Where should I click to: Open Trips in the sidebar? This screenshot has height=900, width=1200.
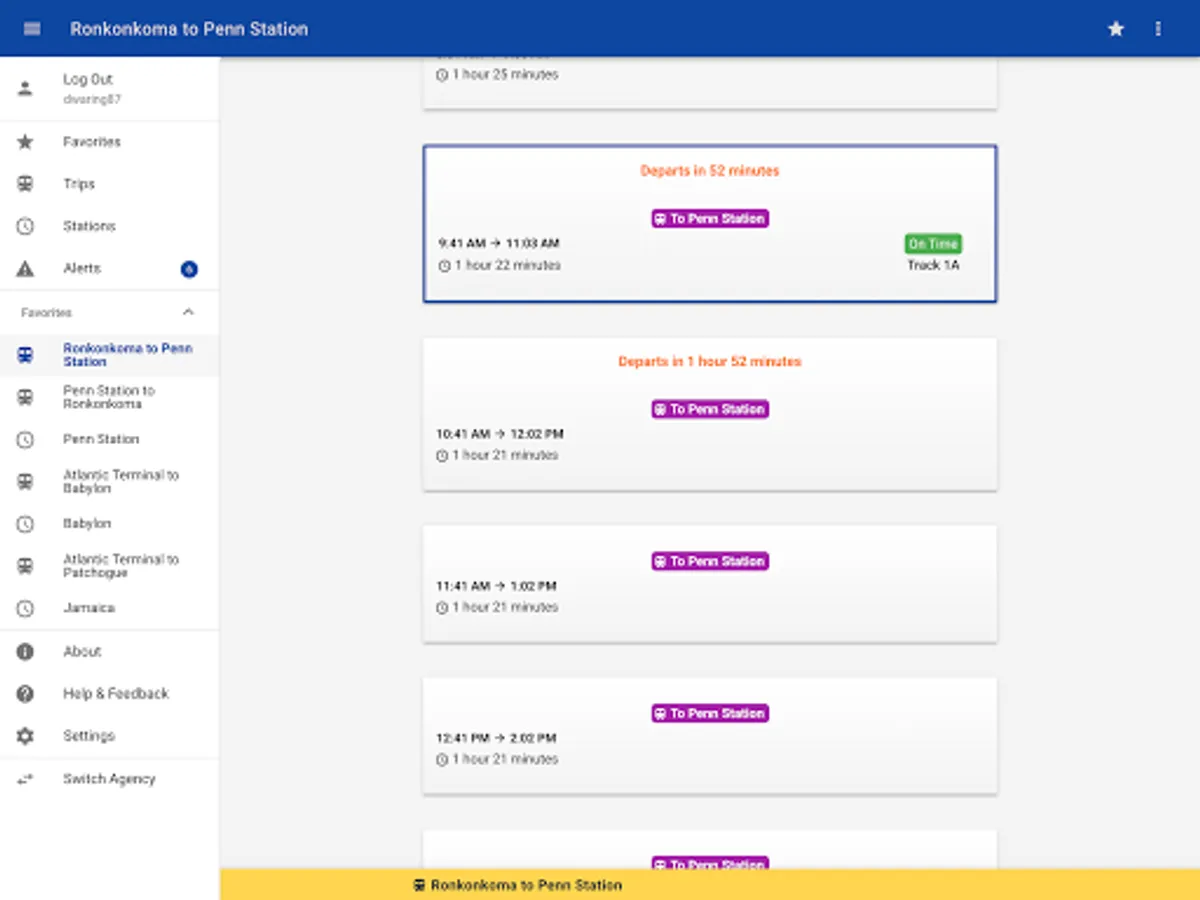click(109, 184)
